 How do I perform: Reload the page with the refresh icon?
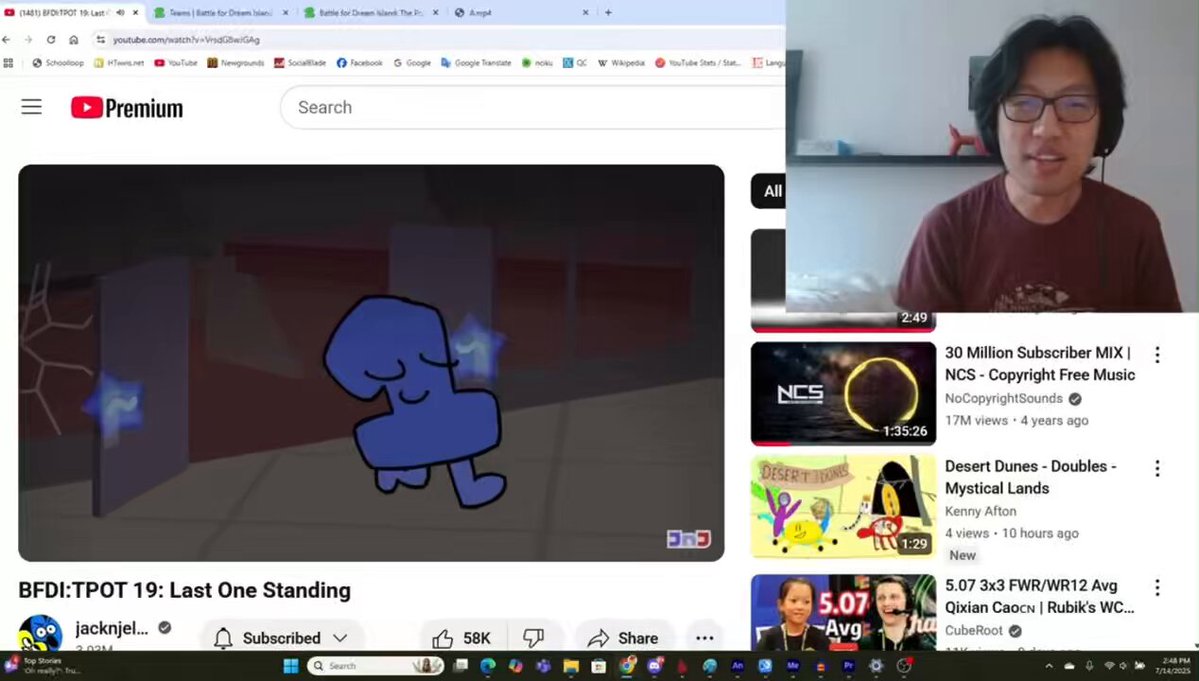(x=50, y=40)
